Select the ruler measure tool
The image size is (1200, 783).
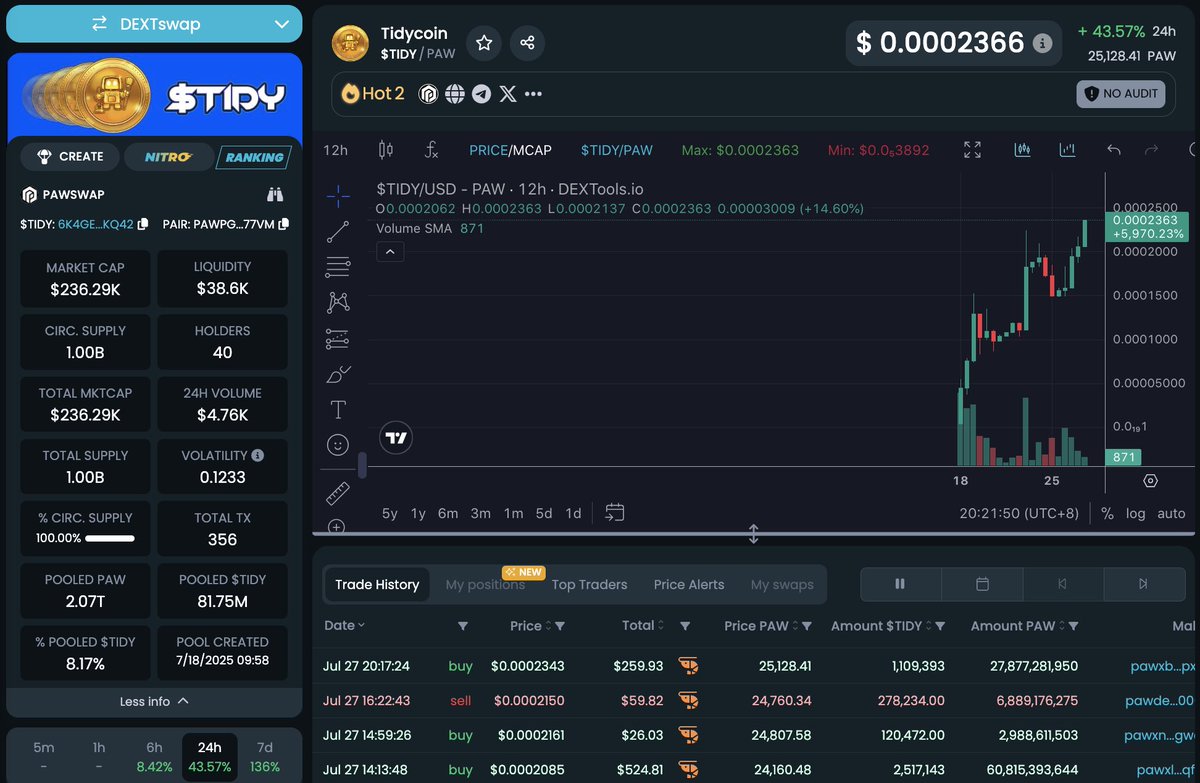pyautogui.click(x=338, y=493)
